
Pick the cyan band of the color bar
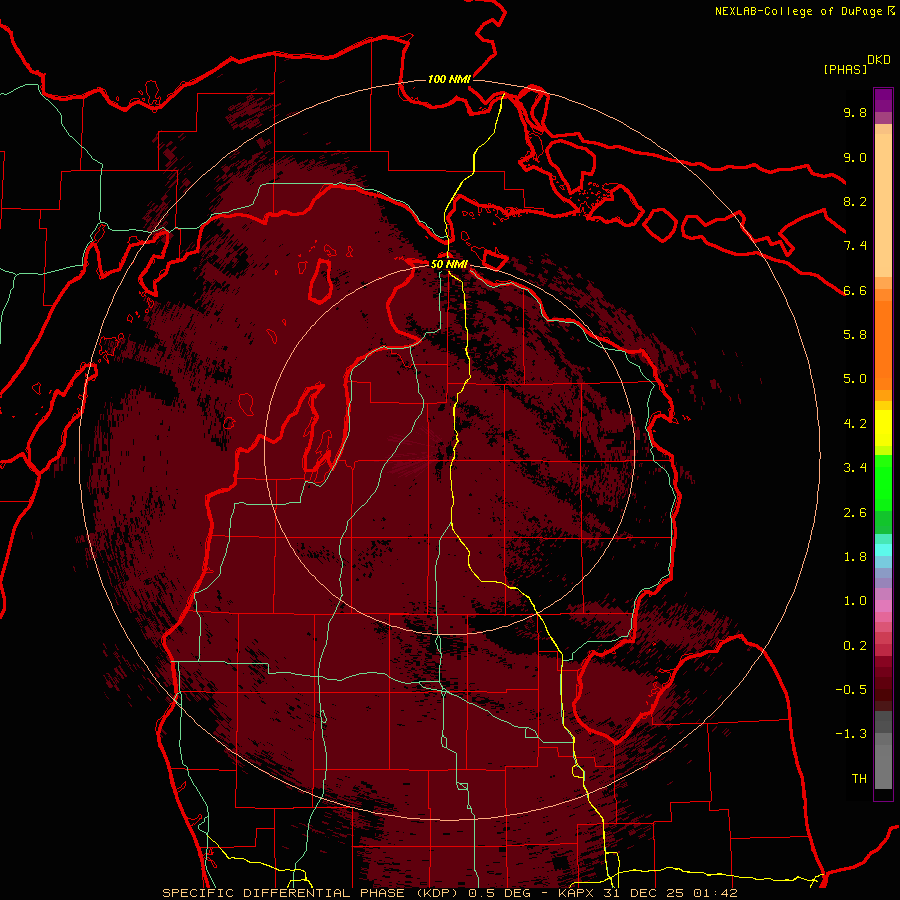point(883,550)
